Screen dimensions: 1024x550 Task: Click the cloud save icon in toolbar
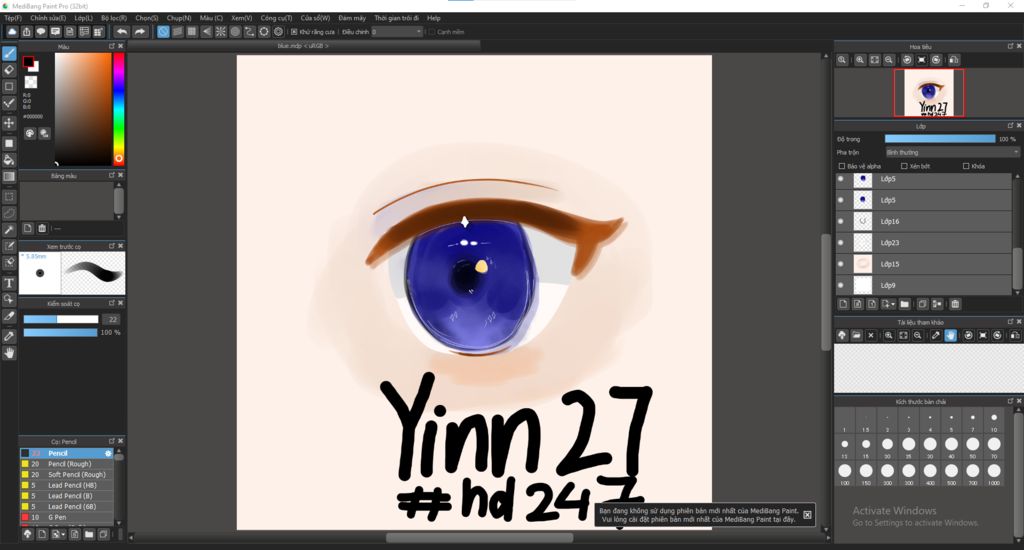click(12, 31)
